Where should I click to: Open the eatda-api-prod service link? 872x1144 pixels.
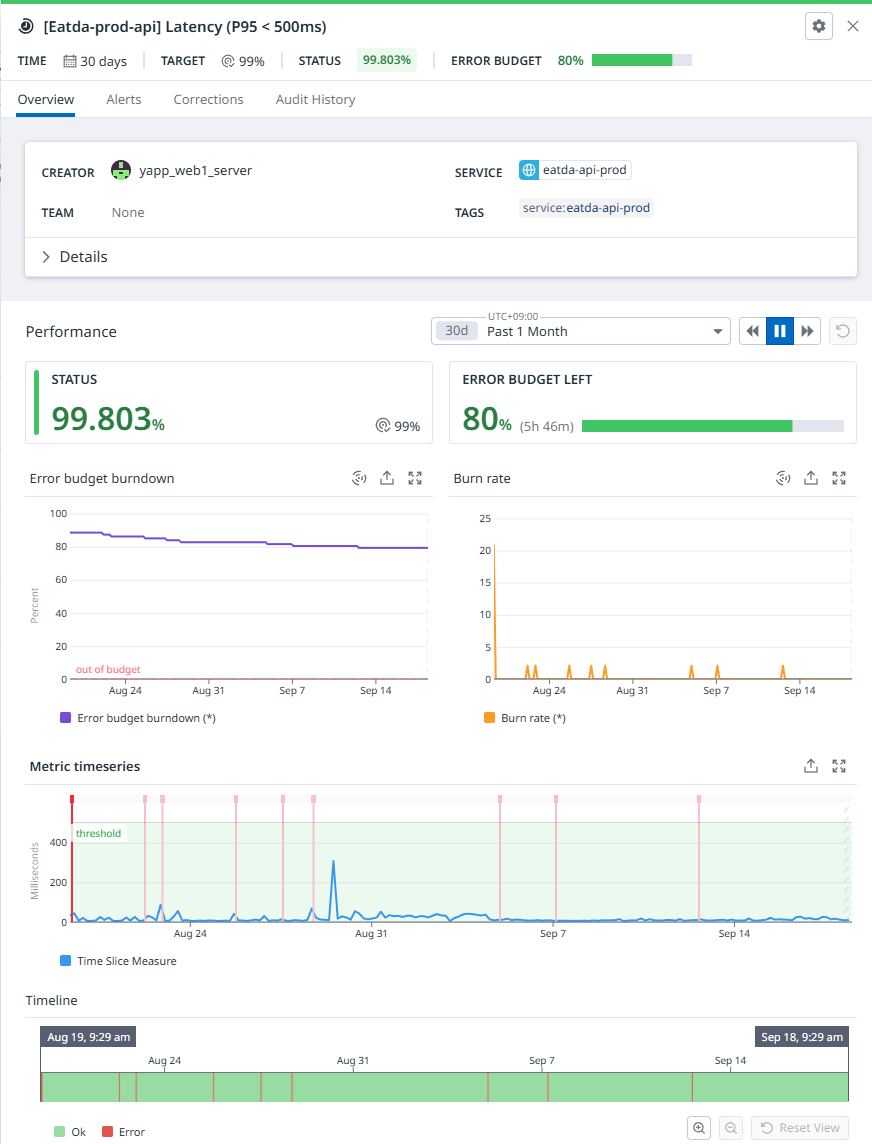[x=575, y=170]
